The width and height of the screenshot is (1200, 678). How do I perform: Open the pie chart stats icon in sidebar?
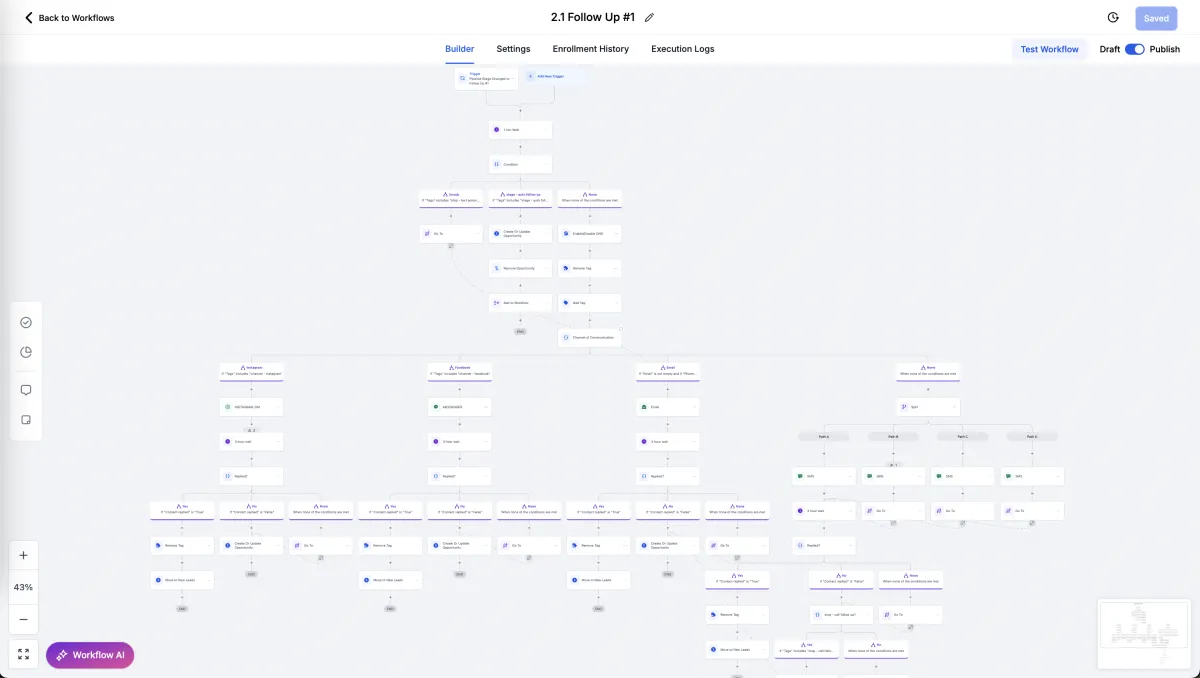[x=26, y=352]
